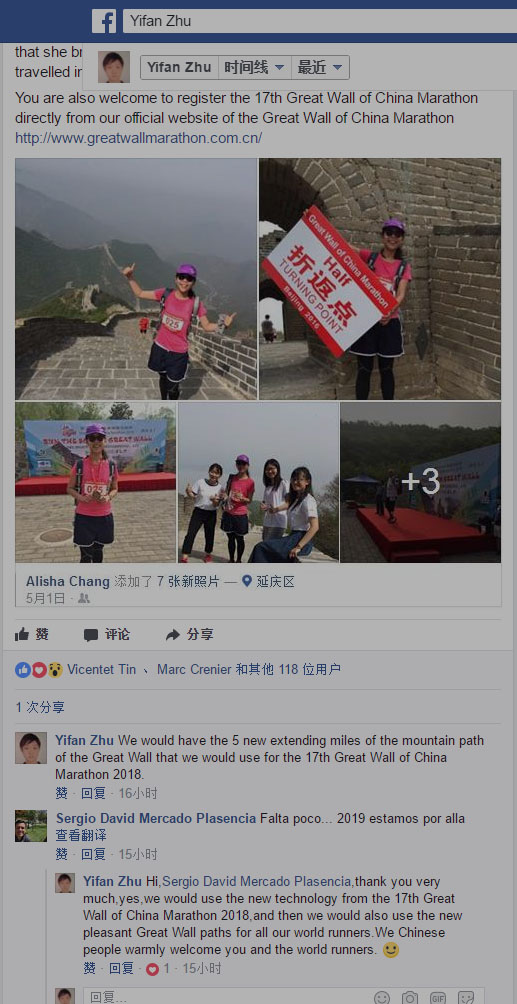Screen dimensions: 517x1004
Task: Open Alisha Chang's profile link
Action: coord(68,581)
